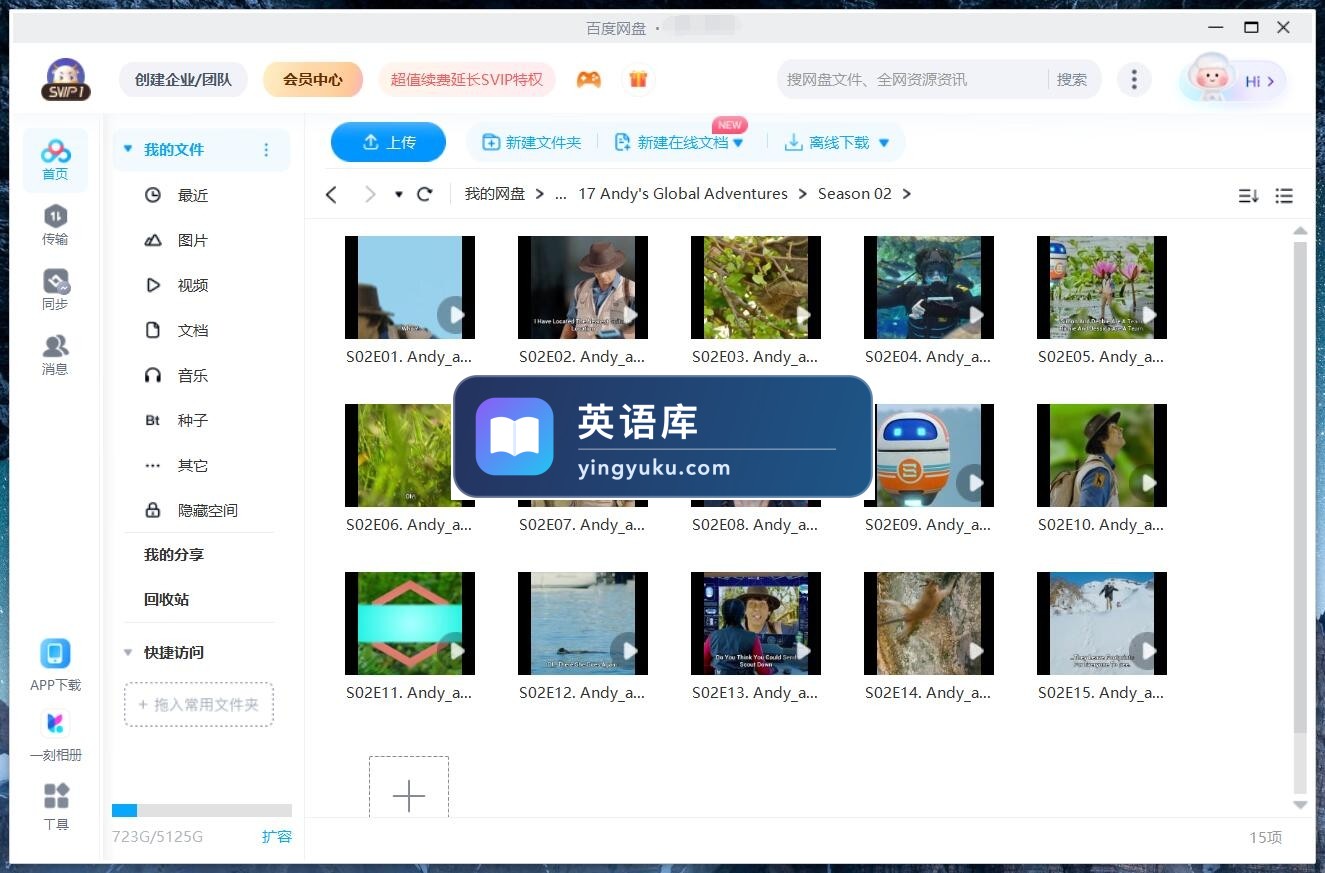The width and height of the screenshot is (1325, 873).
Task: Open the 工具 tools panel
Action: [x=56, y=807]
